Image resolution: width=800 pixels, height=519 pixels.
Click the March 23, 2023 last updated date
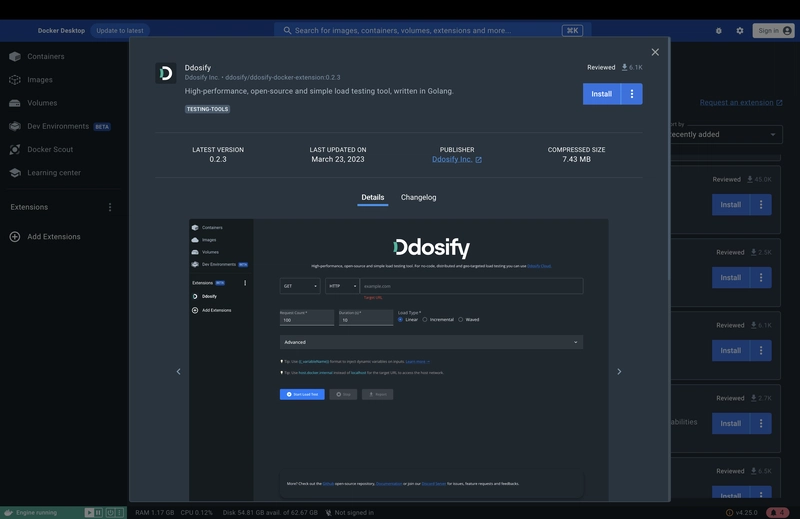[x=338, y=159]
